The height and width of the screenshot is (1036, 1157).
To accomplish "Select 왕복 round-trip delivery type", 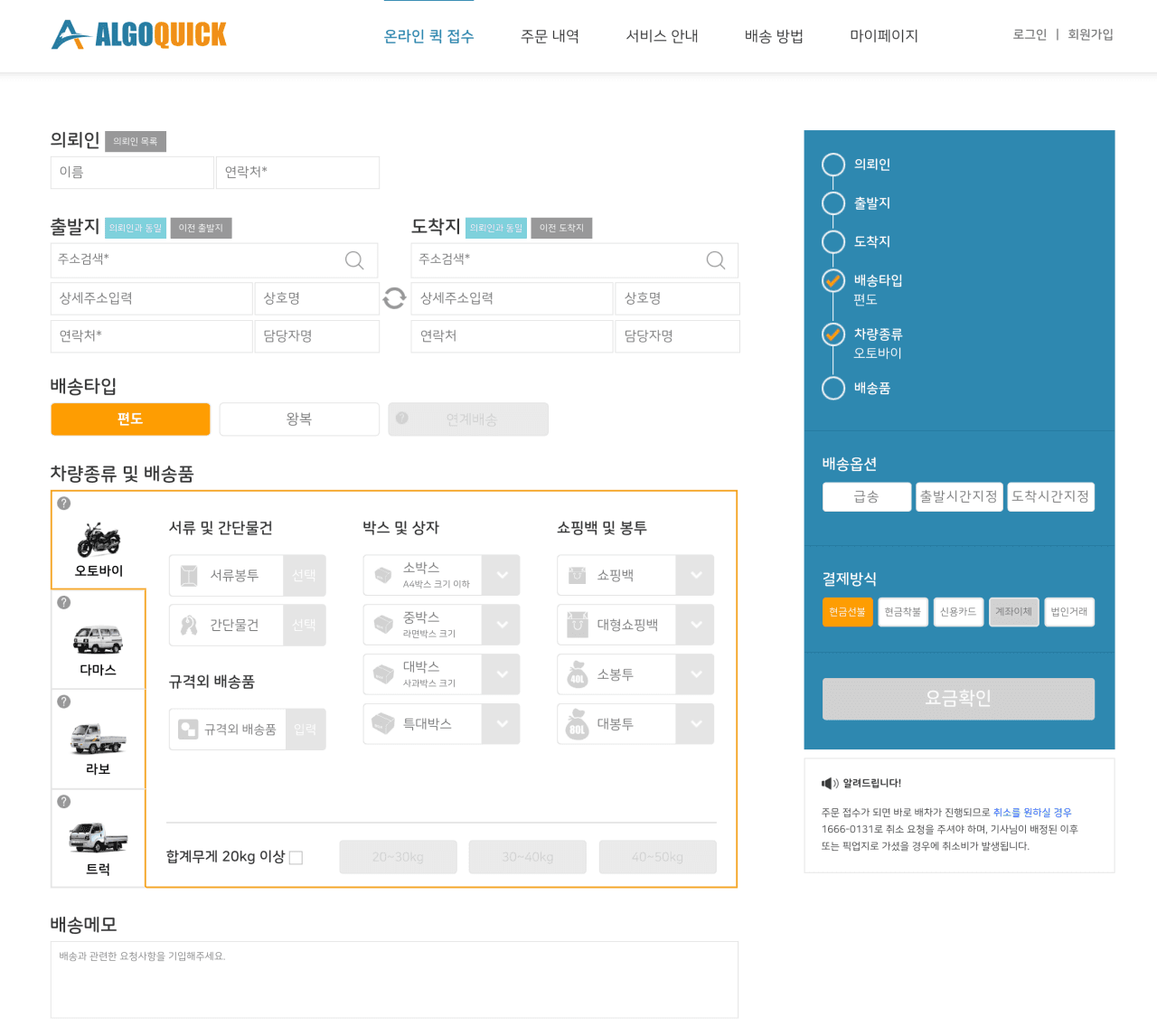I will click(299, 419).
